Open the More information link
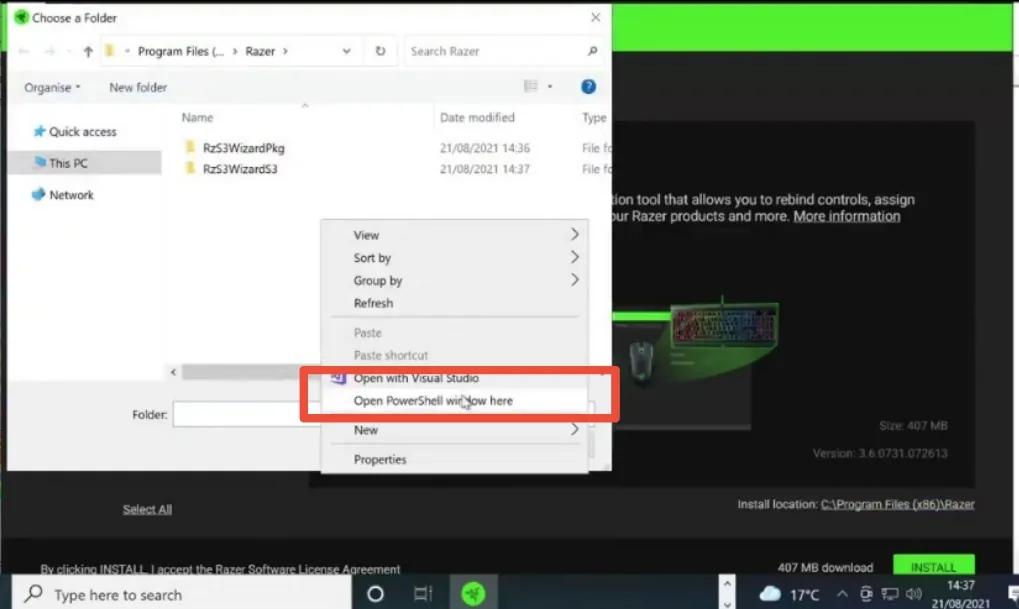 click(x=846, y=215)
